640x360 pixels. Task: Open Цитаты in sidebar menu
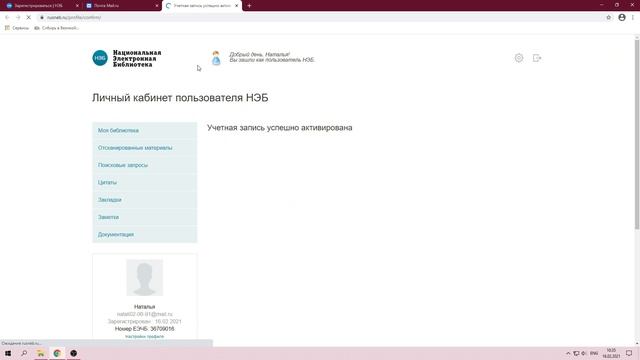click(x=144, y=182)
